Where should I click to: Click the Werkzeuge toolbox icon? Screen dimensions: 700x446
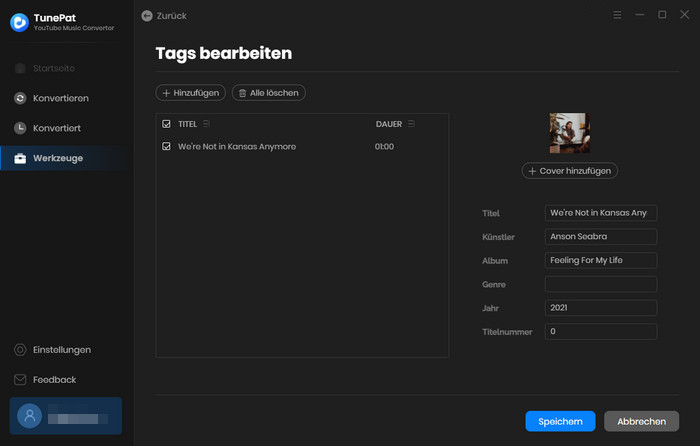click(x=20, y=158)
